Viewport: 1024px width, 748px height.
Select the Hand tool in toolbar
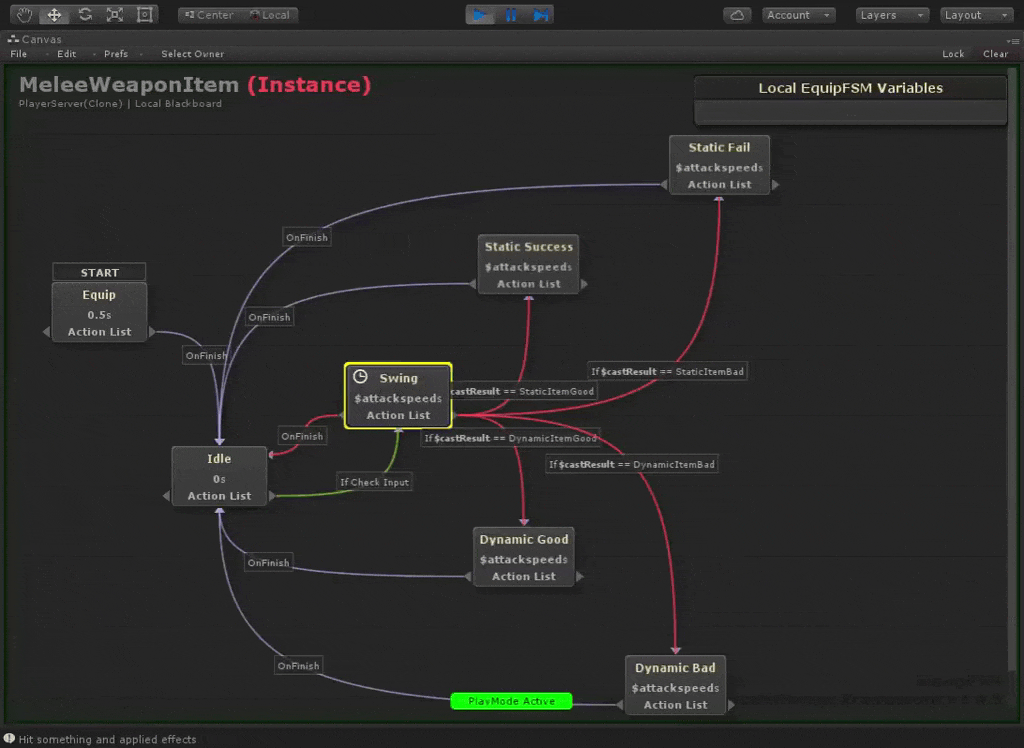click(x=25, y=15)
